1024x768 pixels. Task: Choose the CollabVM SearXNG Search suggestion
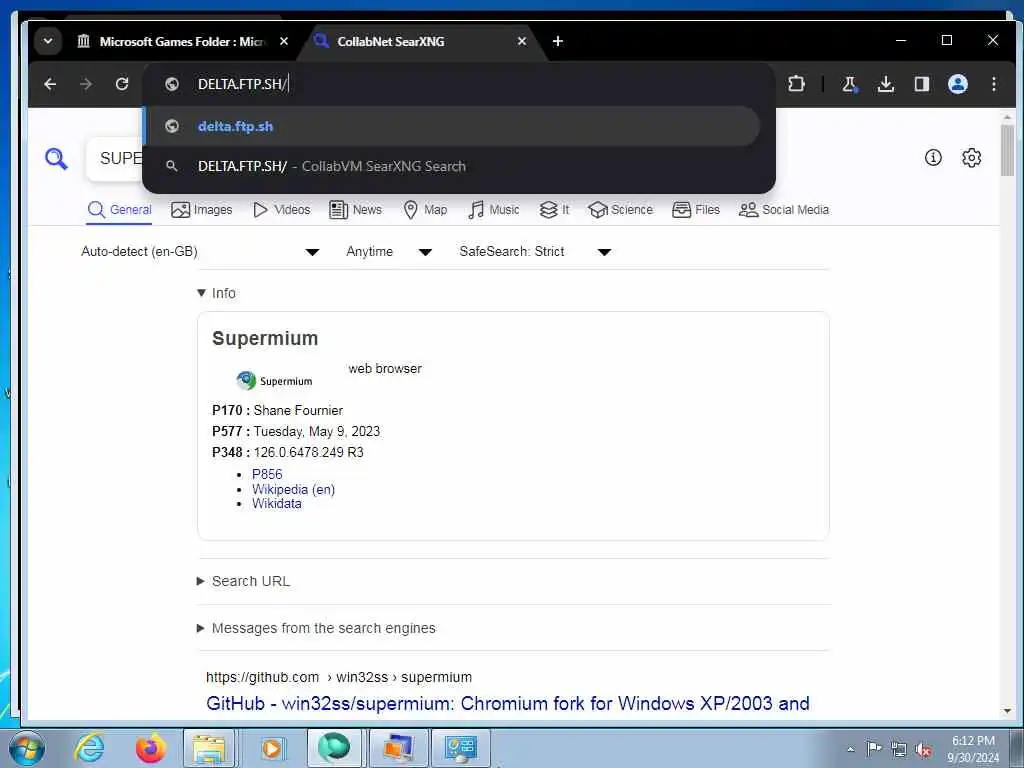pyautogui.click(x=452, y=167)
